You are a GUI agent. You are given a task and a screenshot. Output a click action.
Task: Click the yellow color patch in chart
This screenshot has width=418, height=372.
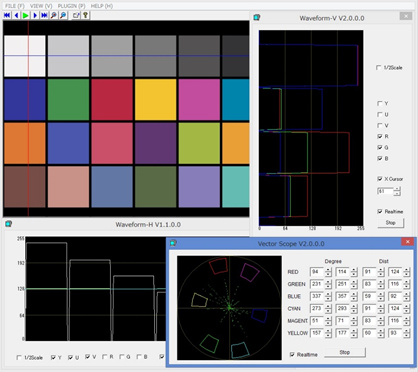click(156, 99)
